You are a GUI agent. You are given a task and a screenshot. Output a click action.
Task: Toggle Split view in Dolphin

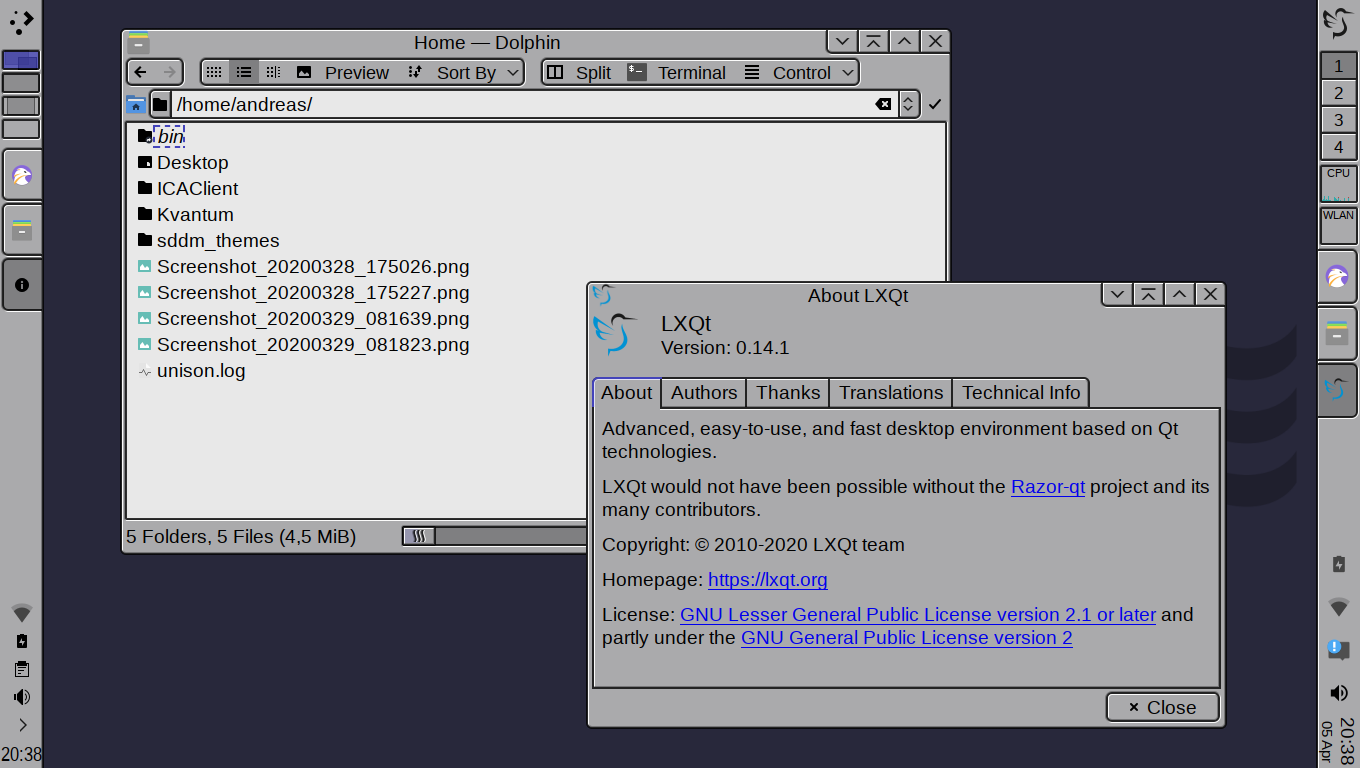579,72
